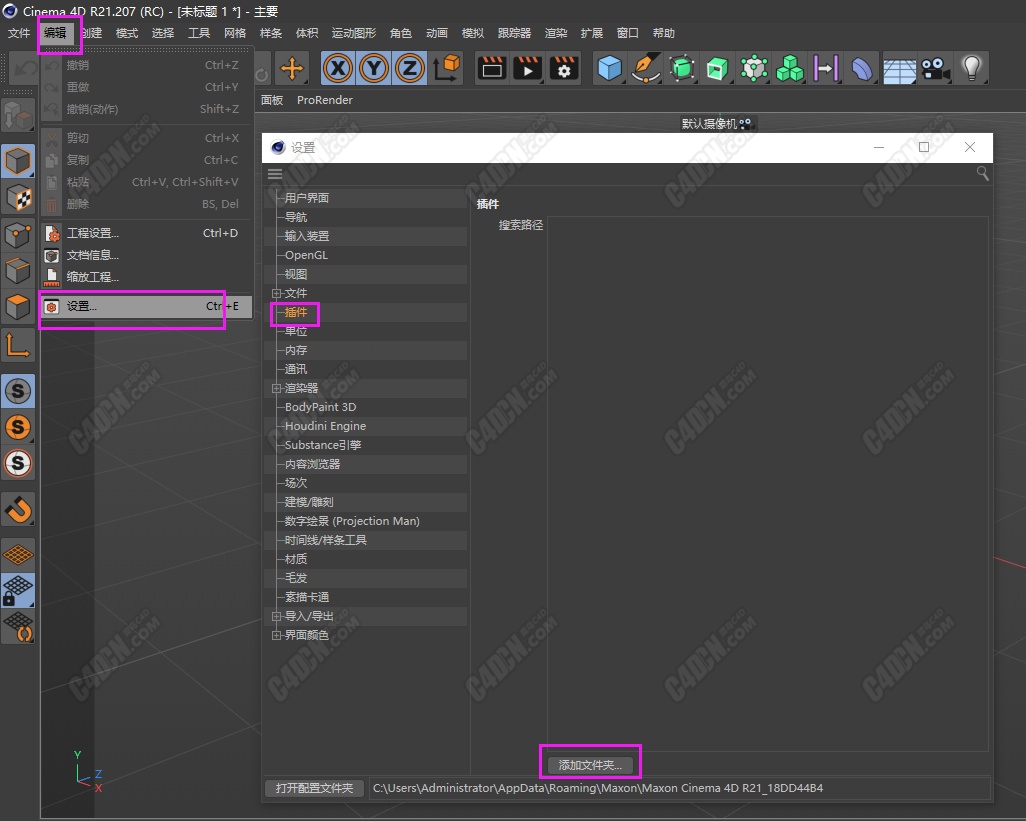Switch to Polygons mode
The width and height of the screenshot is (1026, 821).
point(18,307)
